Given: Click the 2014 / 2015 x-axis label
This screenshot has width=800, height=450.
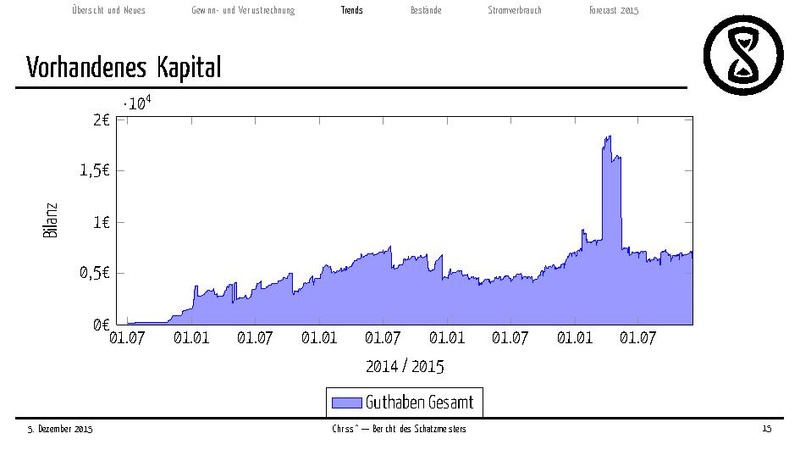Looking at the screenshot, I should pos(405,365).
